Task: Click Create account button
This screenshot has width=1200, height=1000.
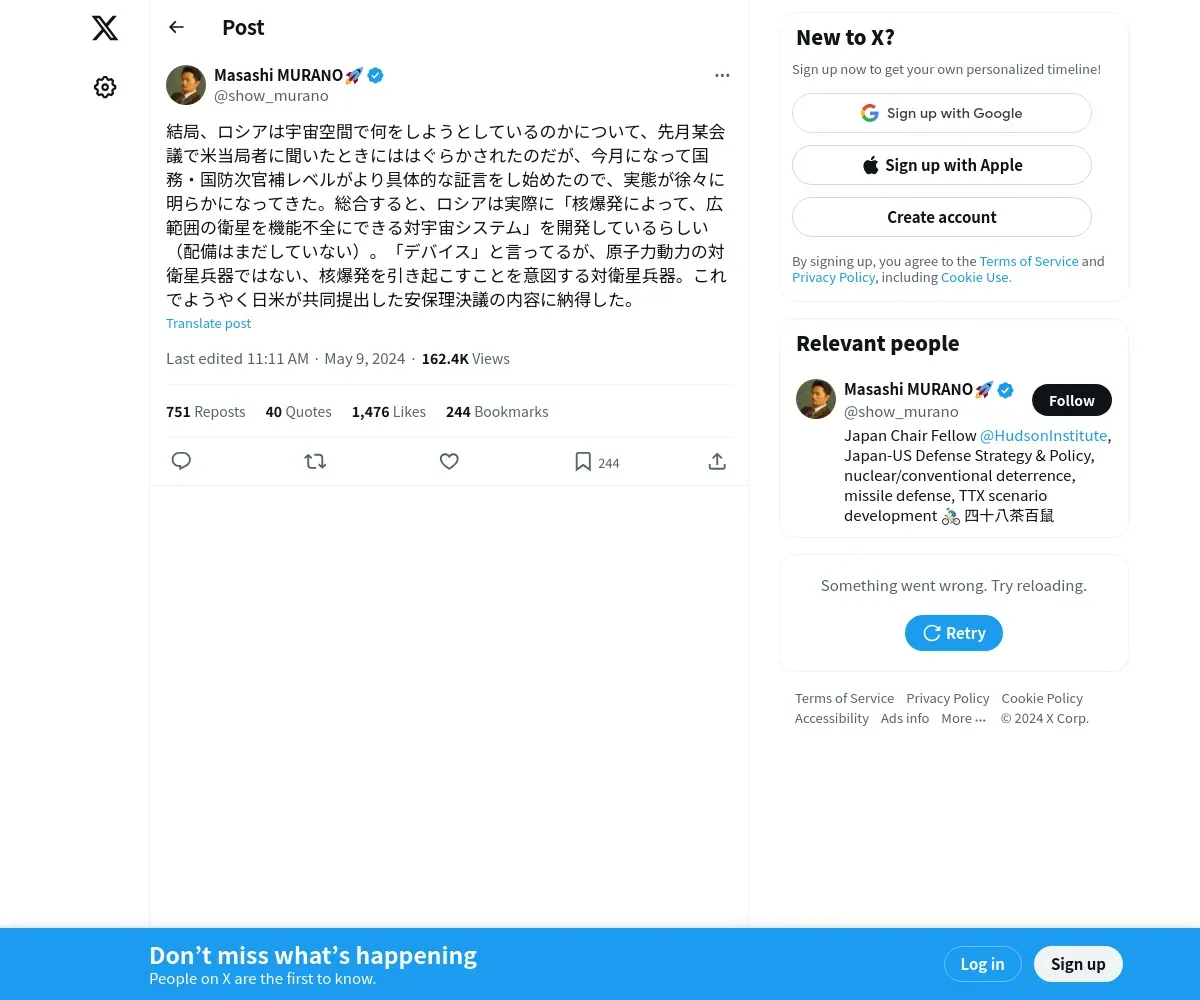Action: point(942,217)
